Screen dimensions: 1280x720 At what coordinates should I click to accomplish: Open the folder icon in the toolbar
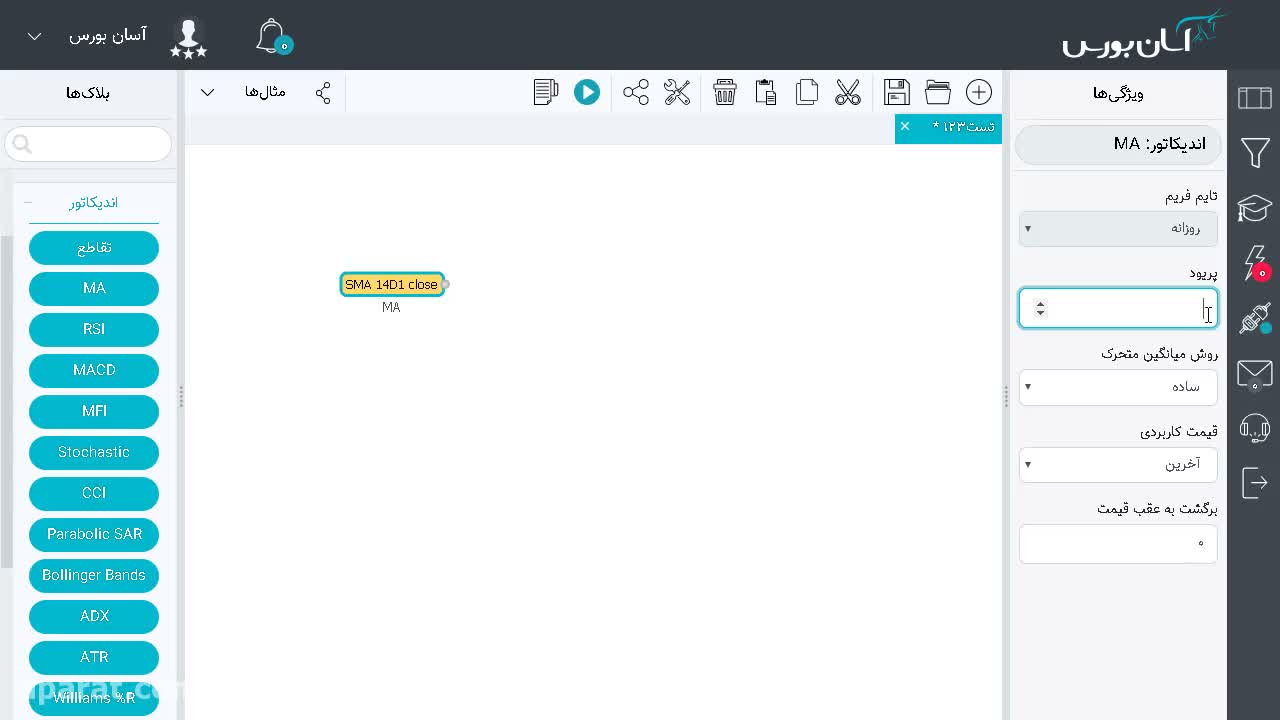click(938, 92)
